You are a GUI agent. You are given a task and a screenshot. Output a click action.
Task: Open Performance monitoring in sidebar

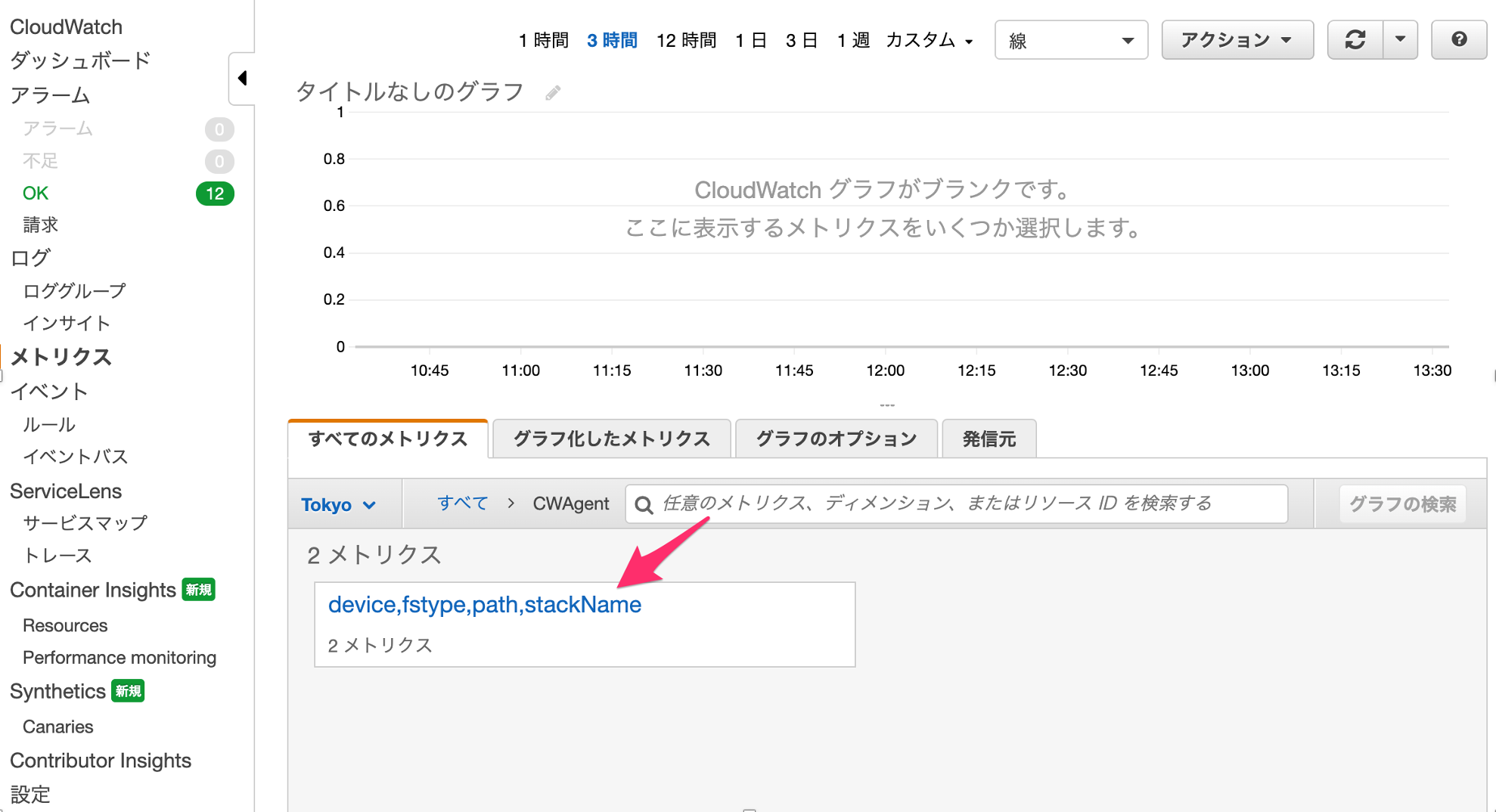click(119, 658)
